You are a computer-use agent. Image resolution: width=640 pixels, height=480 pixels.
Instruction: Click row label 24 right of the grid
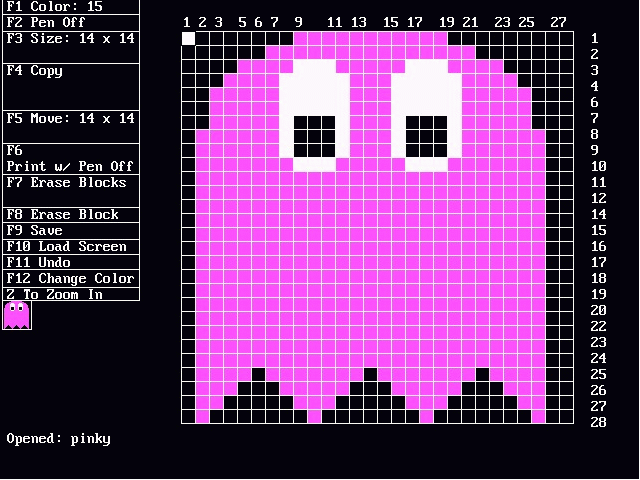tap(598, 358)
